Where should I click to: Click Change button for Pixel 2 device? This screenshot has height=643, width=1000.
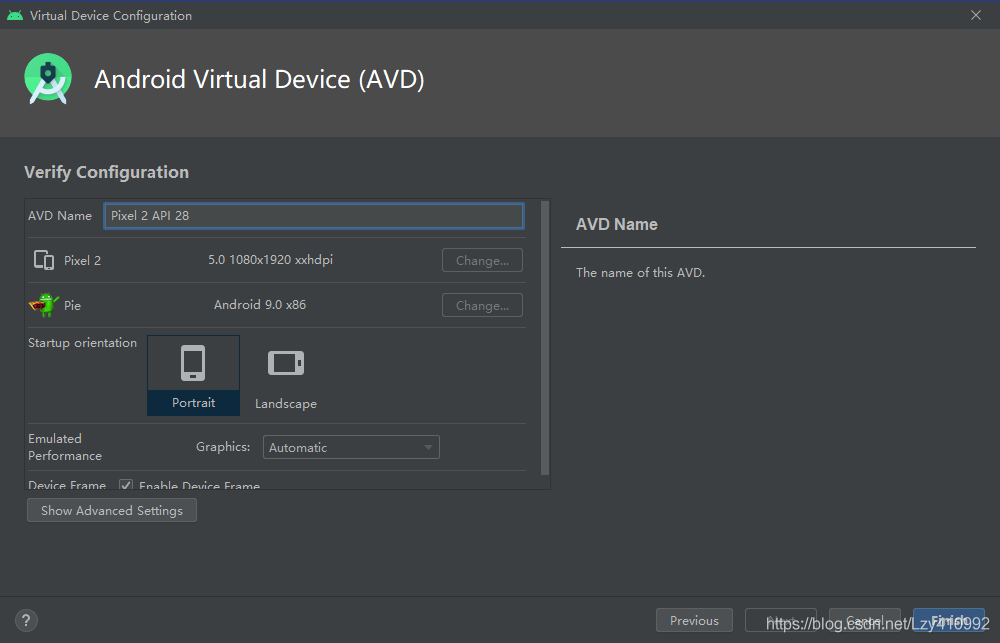482,260
